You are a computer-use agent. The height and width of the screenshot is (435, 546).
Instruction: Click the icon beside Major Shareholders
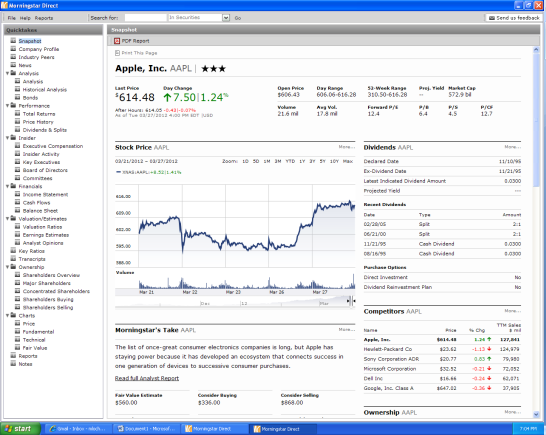tap(17, 283)
